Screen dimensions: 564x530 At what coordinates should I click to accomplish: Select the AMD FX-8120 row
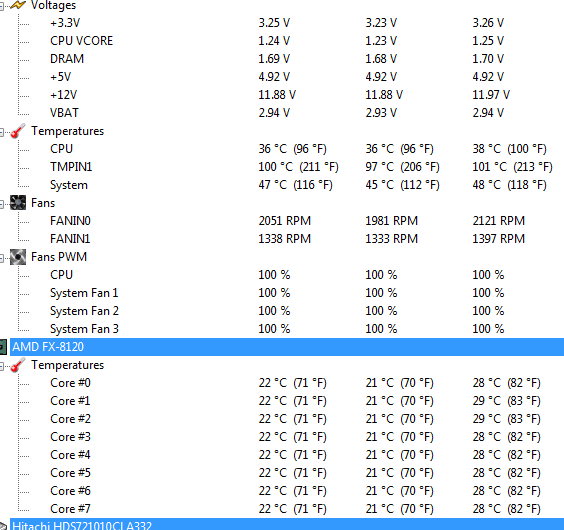pos(287,347)
